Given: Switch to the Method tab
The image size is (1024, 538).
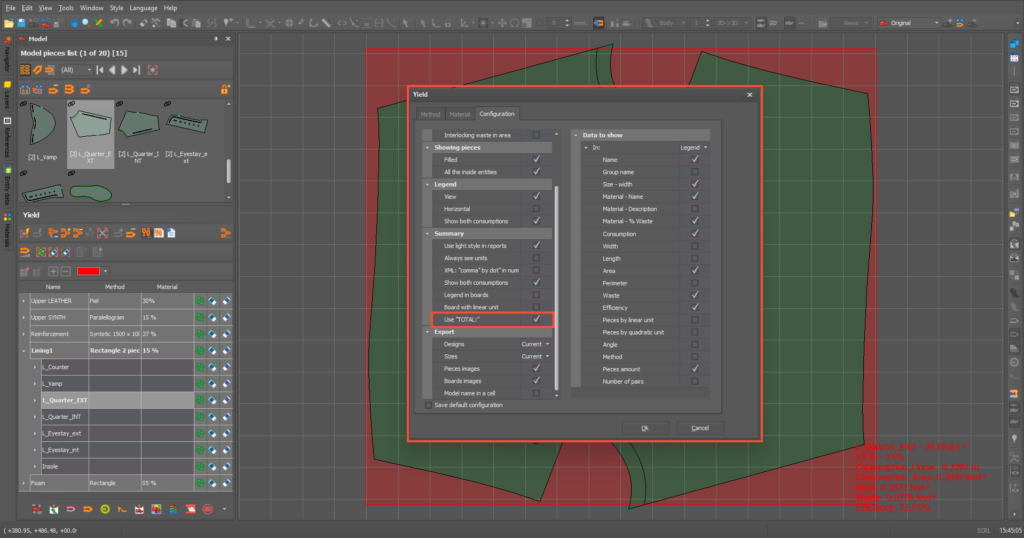Looking at the screenshot, I should pos(428,115).
